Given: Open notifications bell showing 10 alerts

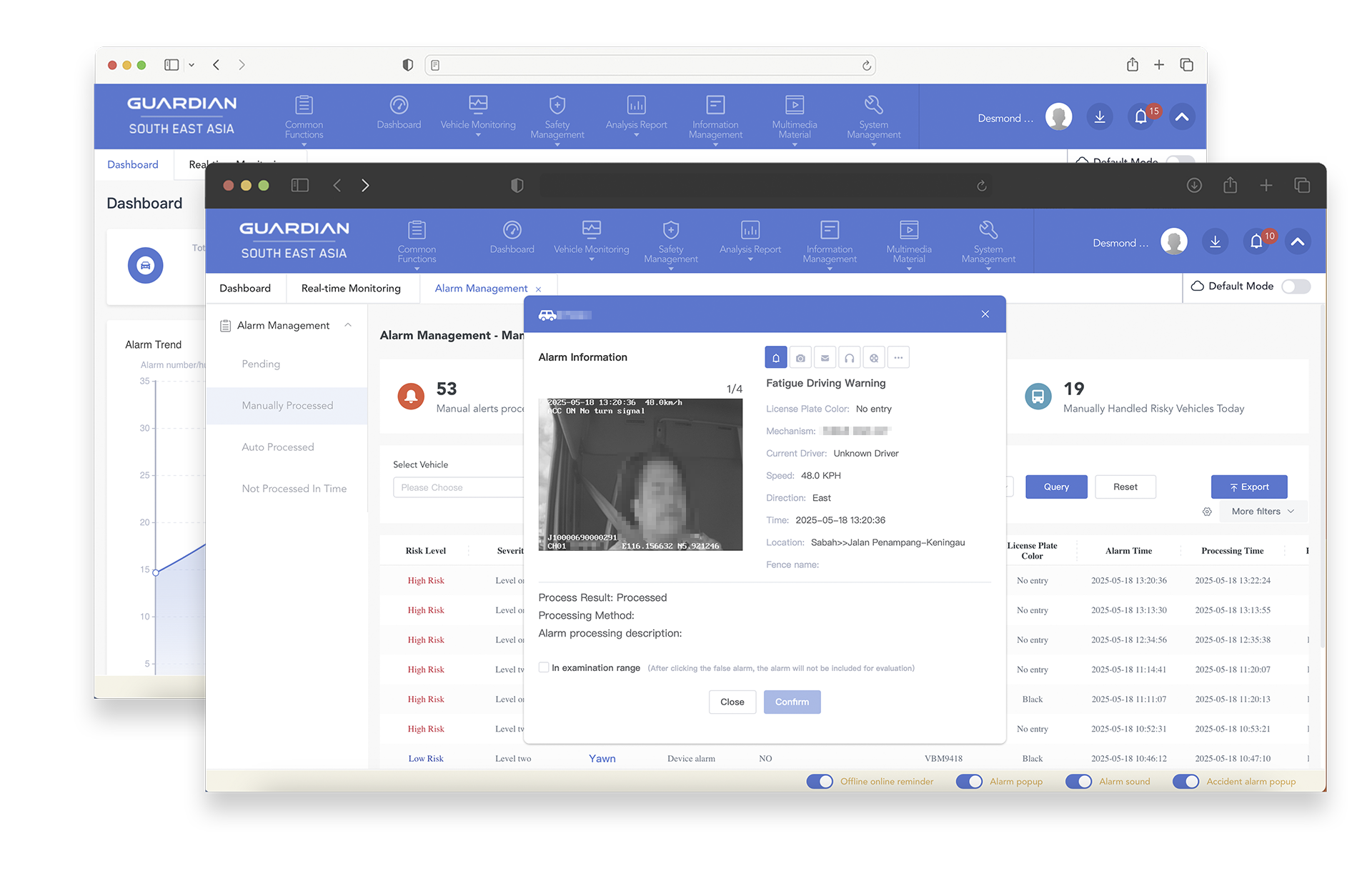Looking at the screenshot, I should [x=1256, y=242].
